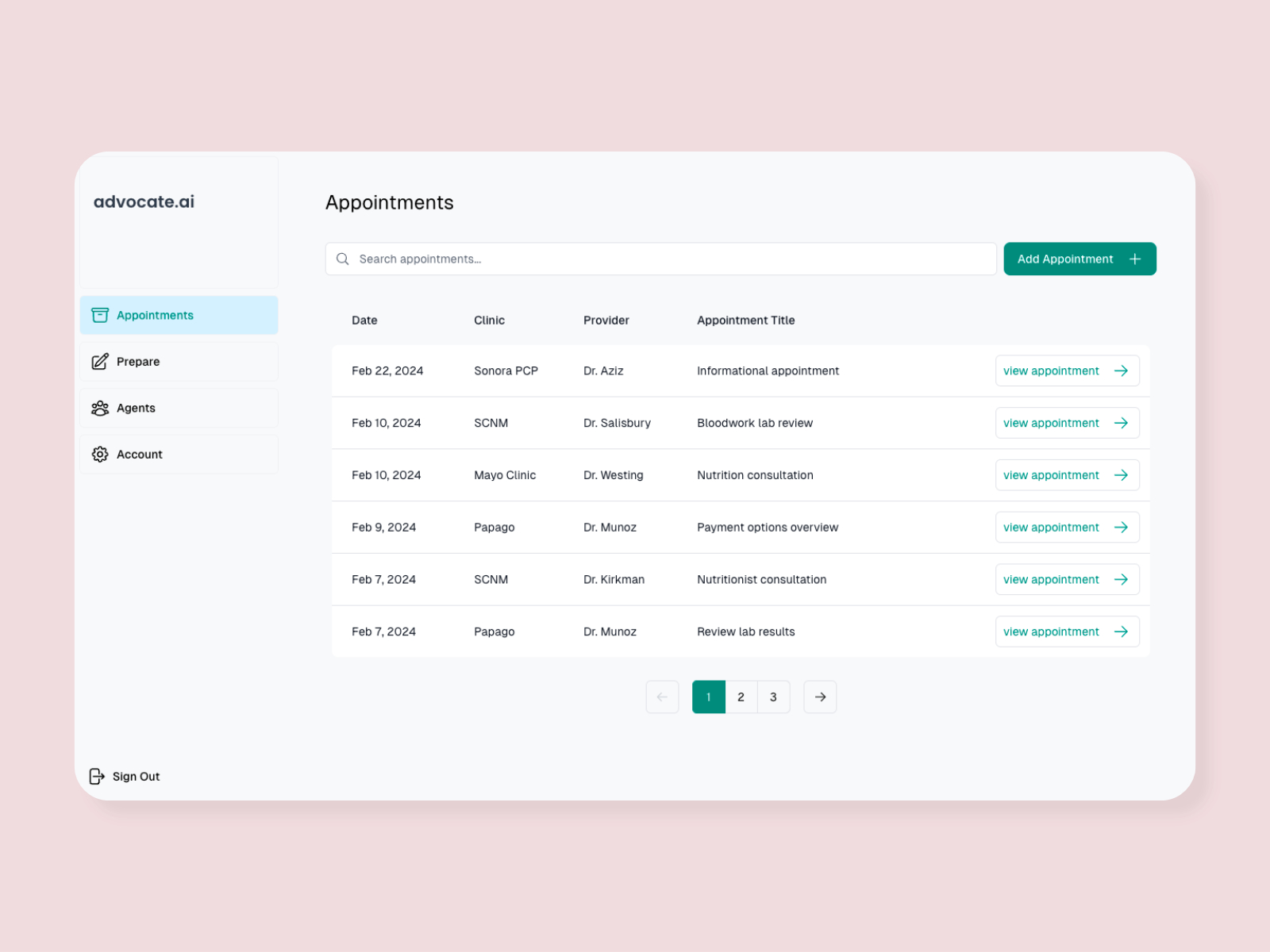Click the left arrow pagination icon

pyautogui.click(x=662, y=697)
